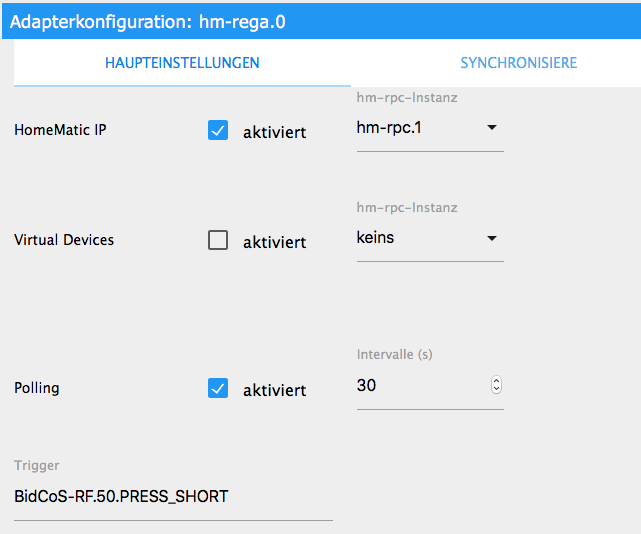The height and width of the screenshot is (534, 641).
Task: Select the 'Virtual Devices' row label
Action: [64, 240]
